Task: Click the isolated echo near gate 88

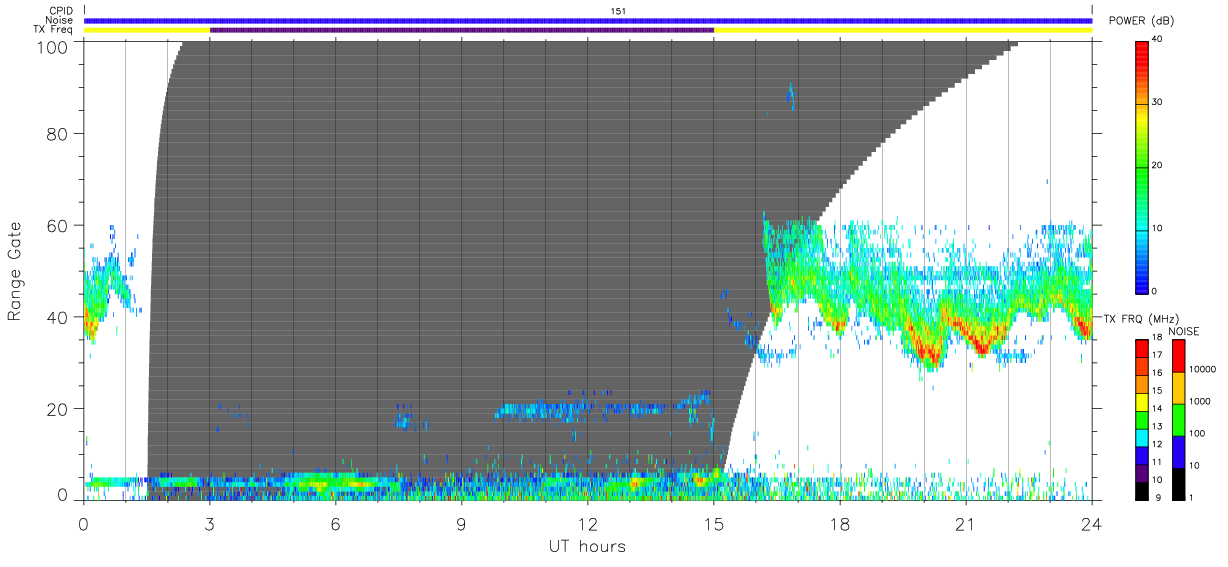Action: pyautogui.click(x=791, y=97)
